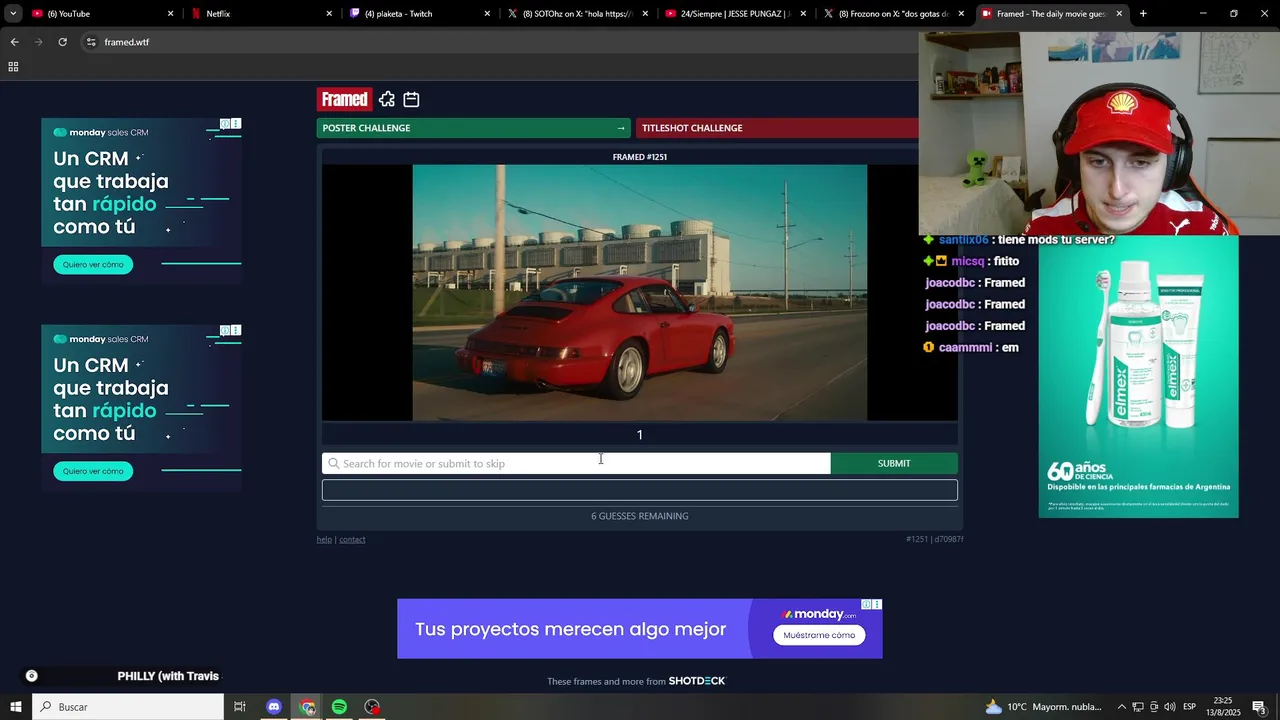Open a new browser tab
Screen dimensions: 1280x720
coord(1143,14)
